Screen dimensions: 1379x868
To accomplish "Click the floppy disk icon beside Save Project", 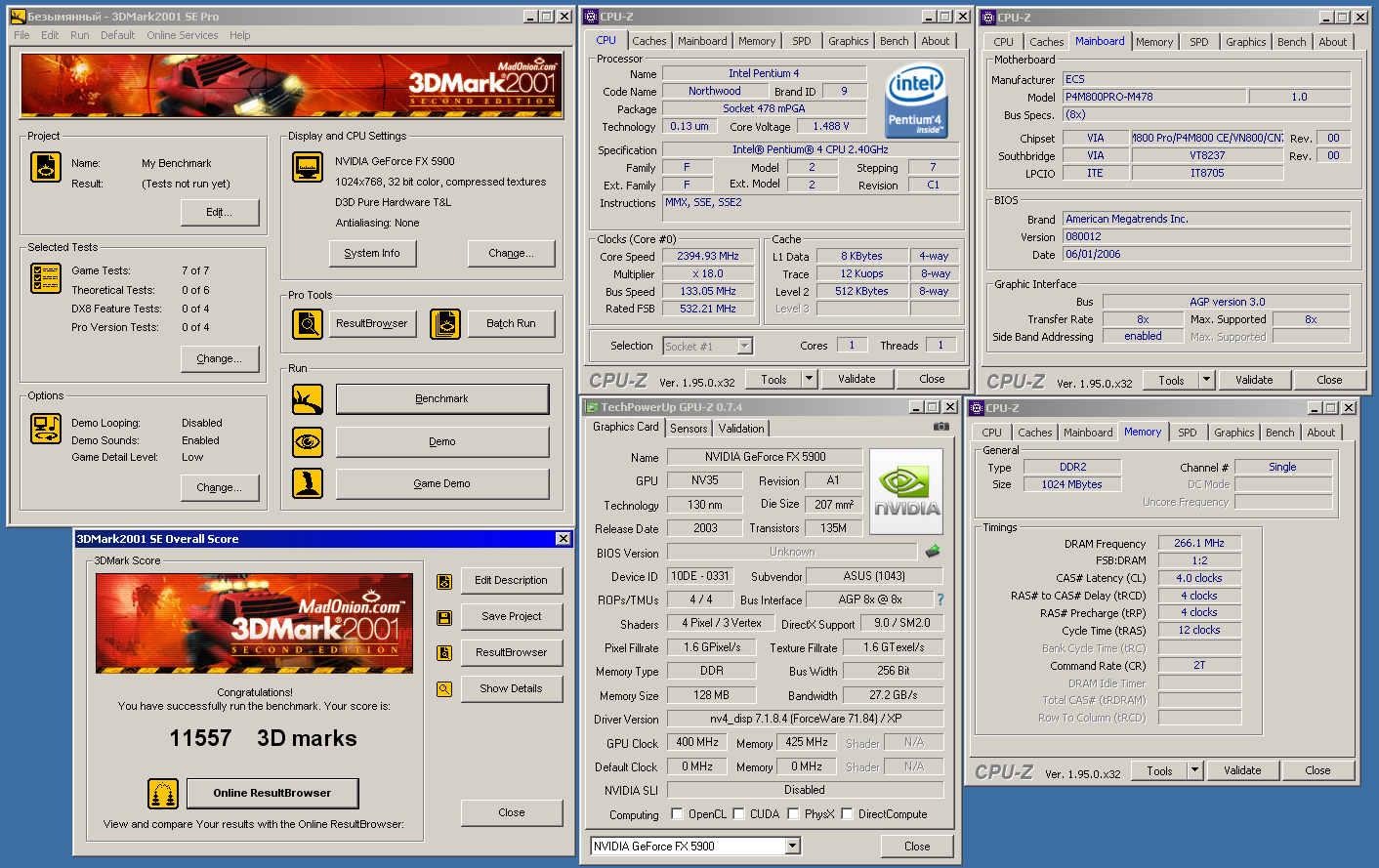I will 444,617.
